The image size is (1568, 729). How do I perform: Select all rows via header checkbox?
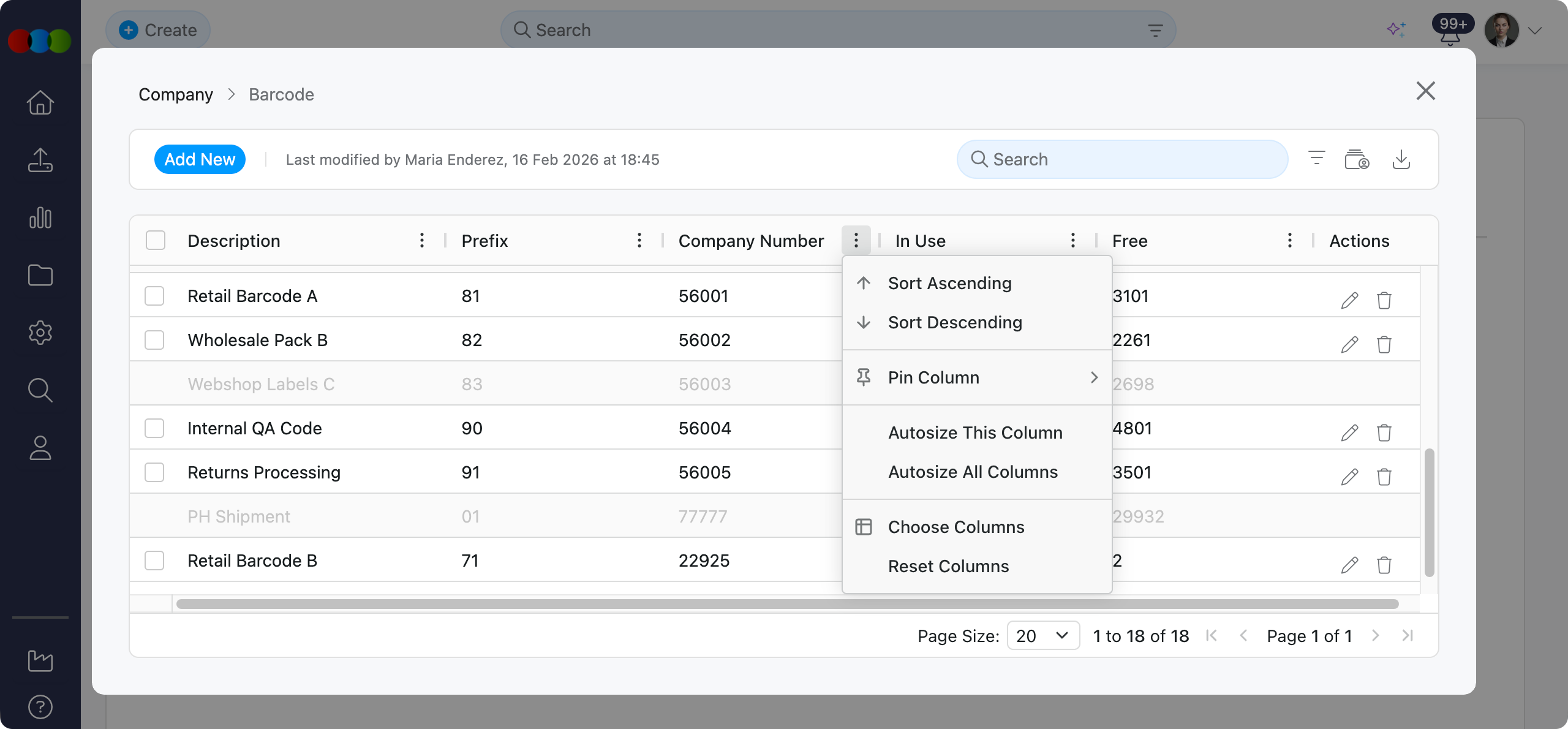(x=155, y=240)
